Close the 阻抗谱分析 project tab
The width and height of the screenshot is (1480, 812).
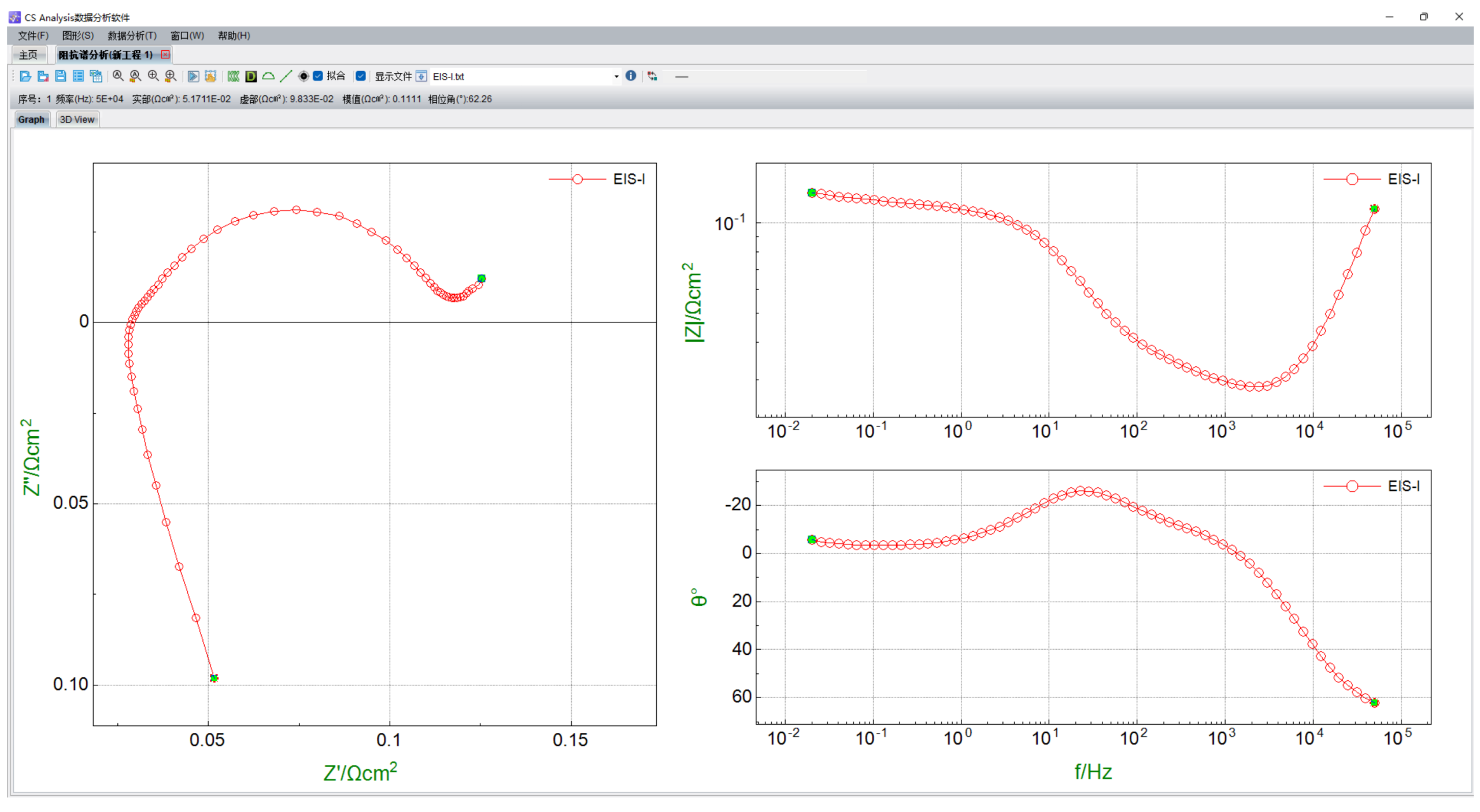click(x=166, y=54)
